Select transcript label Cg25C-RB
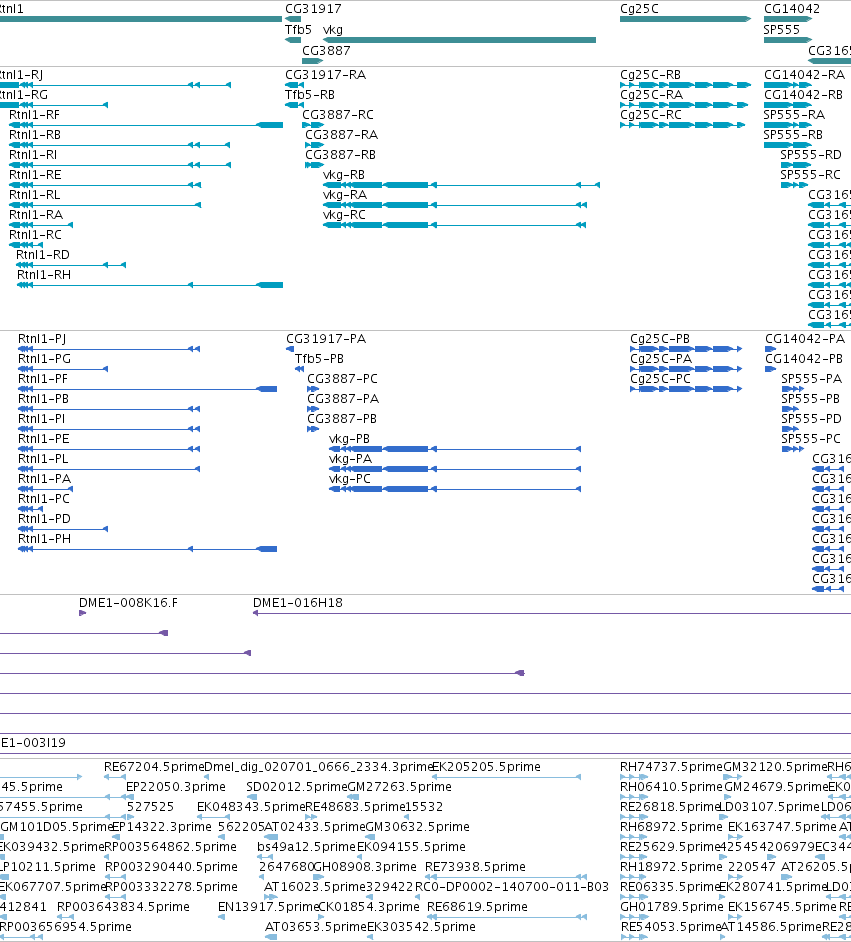The width and height of the screenshot is (851, 942). pyautogui.click(x=650, y=74)
